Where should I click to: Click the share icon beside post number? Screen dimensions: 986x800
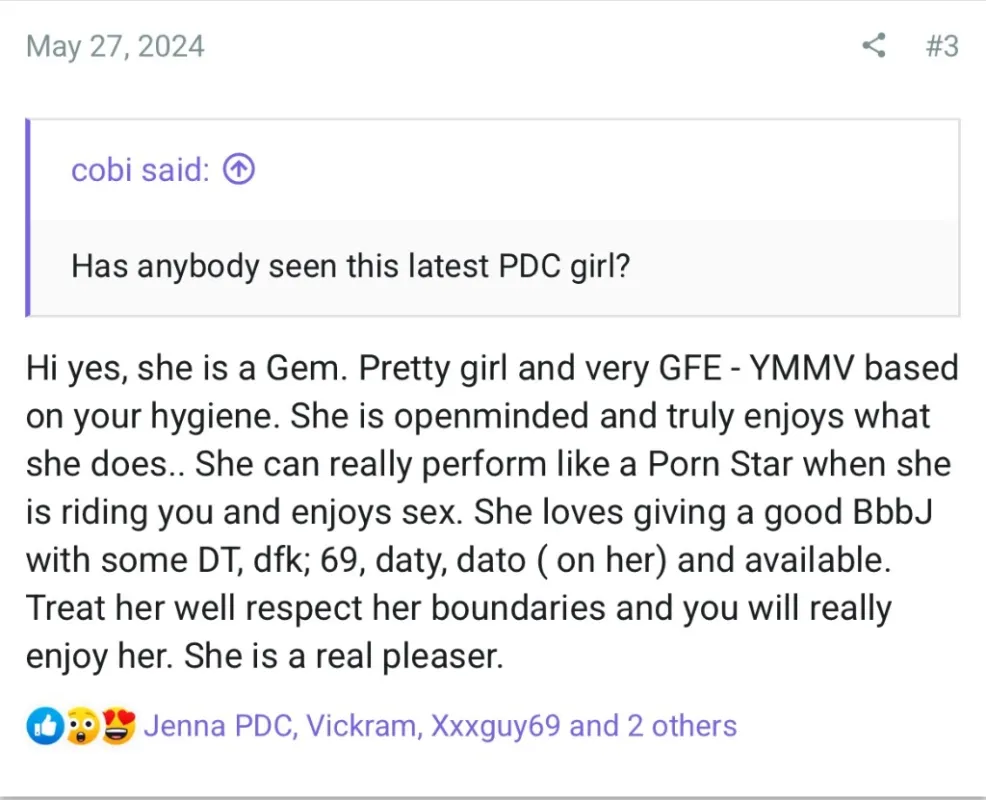tap(873, 46)
